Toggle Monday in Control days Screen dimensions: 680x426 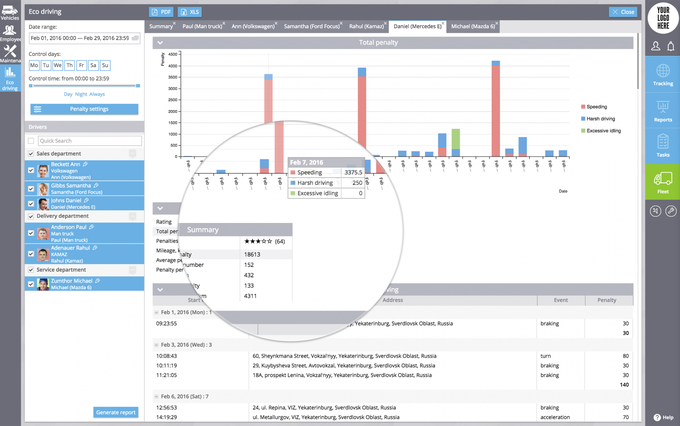coord(34,65)
